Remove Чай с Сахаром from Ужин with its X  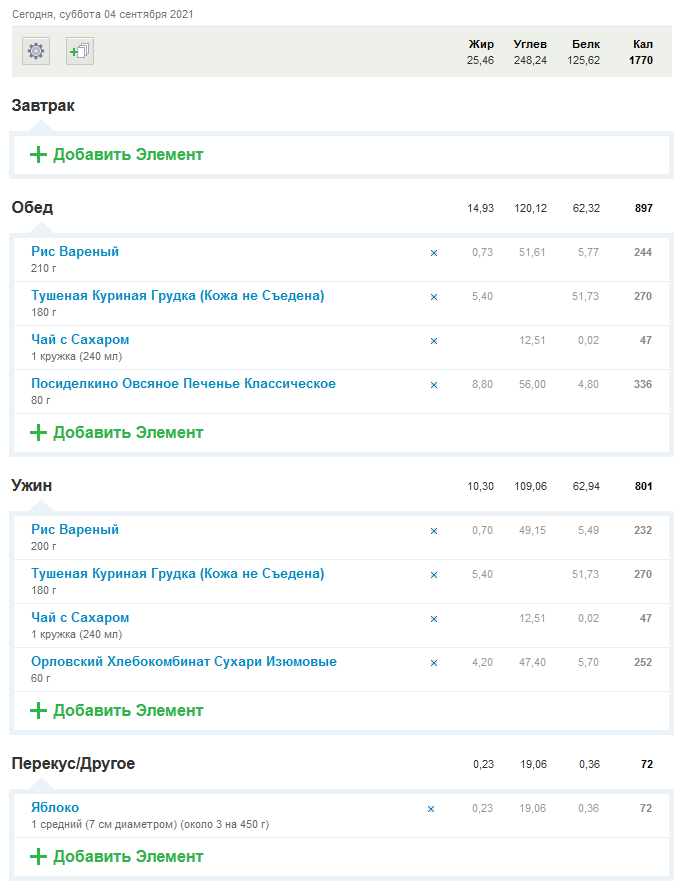point(434,619)
